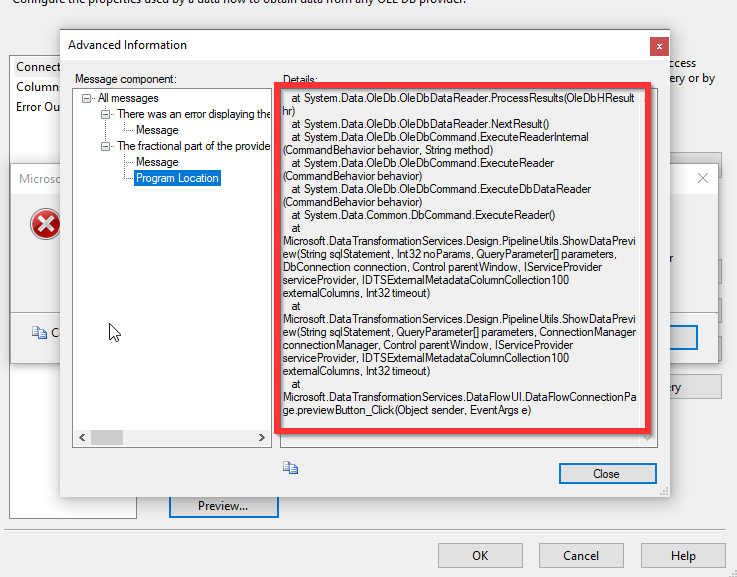Click the red error icon in the message box
The width and height of the screenshot is (737, 577).
point(45,225)
